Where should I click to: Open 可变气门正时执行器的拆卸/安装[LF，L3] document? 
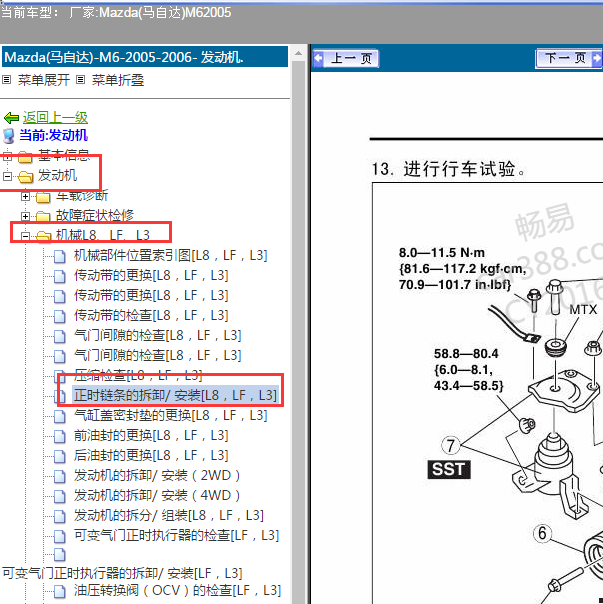(x=123, y=573)
